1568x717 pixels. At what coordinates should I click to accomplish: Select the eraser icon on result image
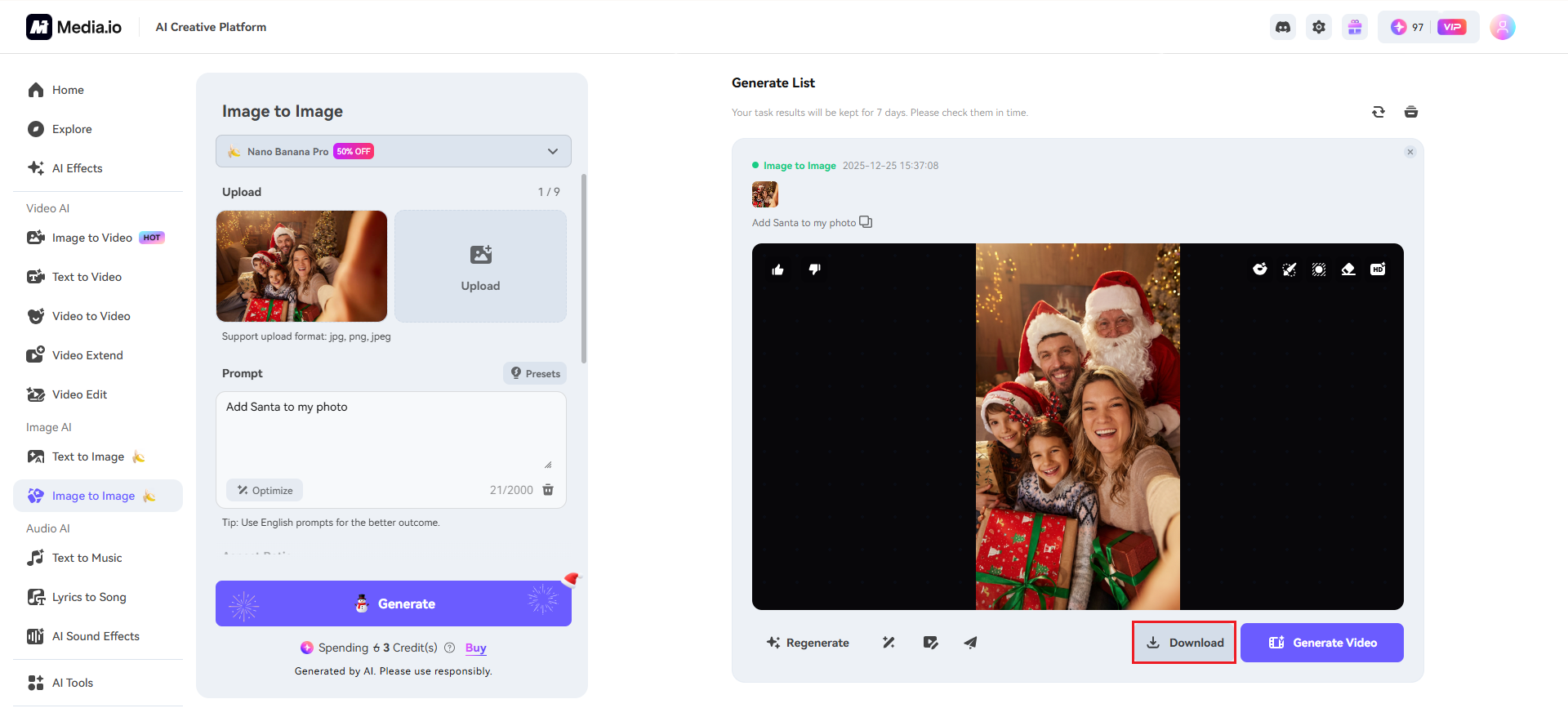1348,269
